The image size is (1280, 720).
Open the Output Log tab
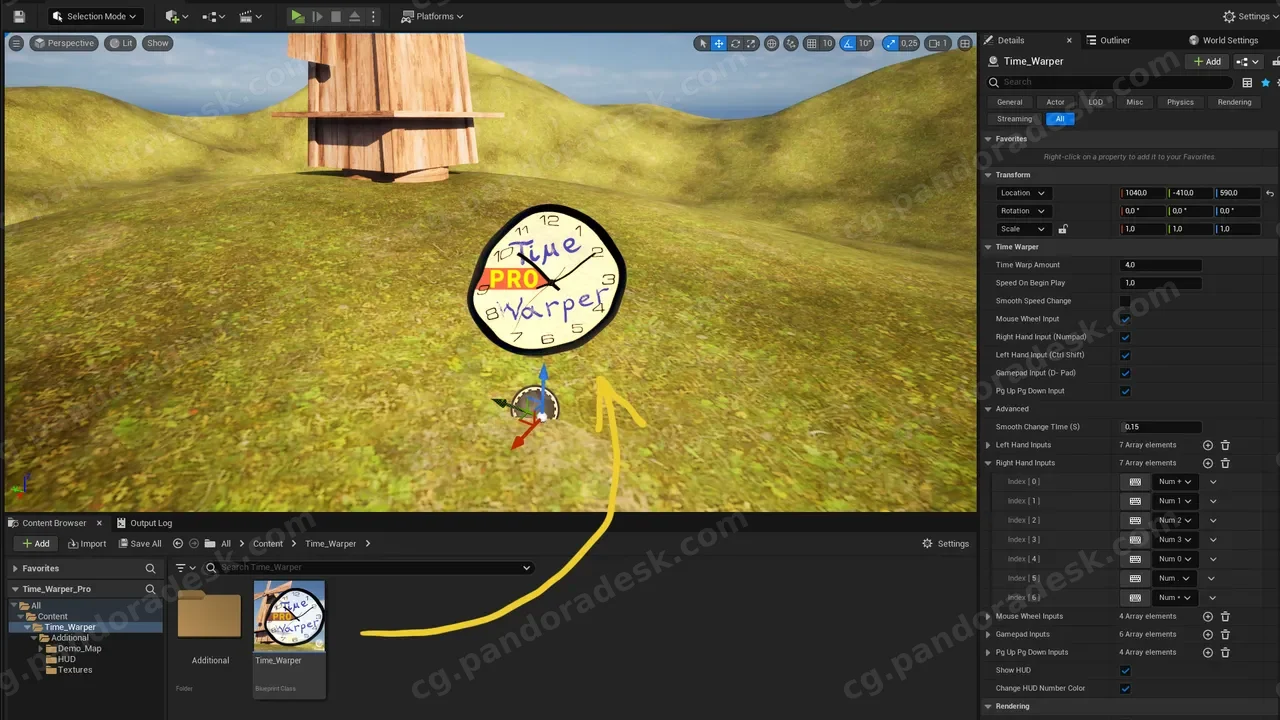tap(144, 523)
